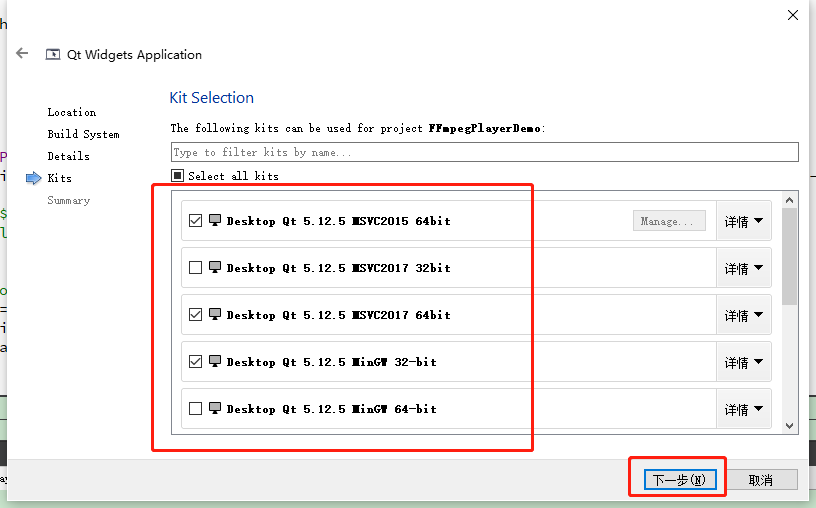Click the 下一步(N) next button
Screen dimensions: 816x508
680,479
